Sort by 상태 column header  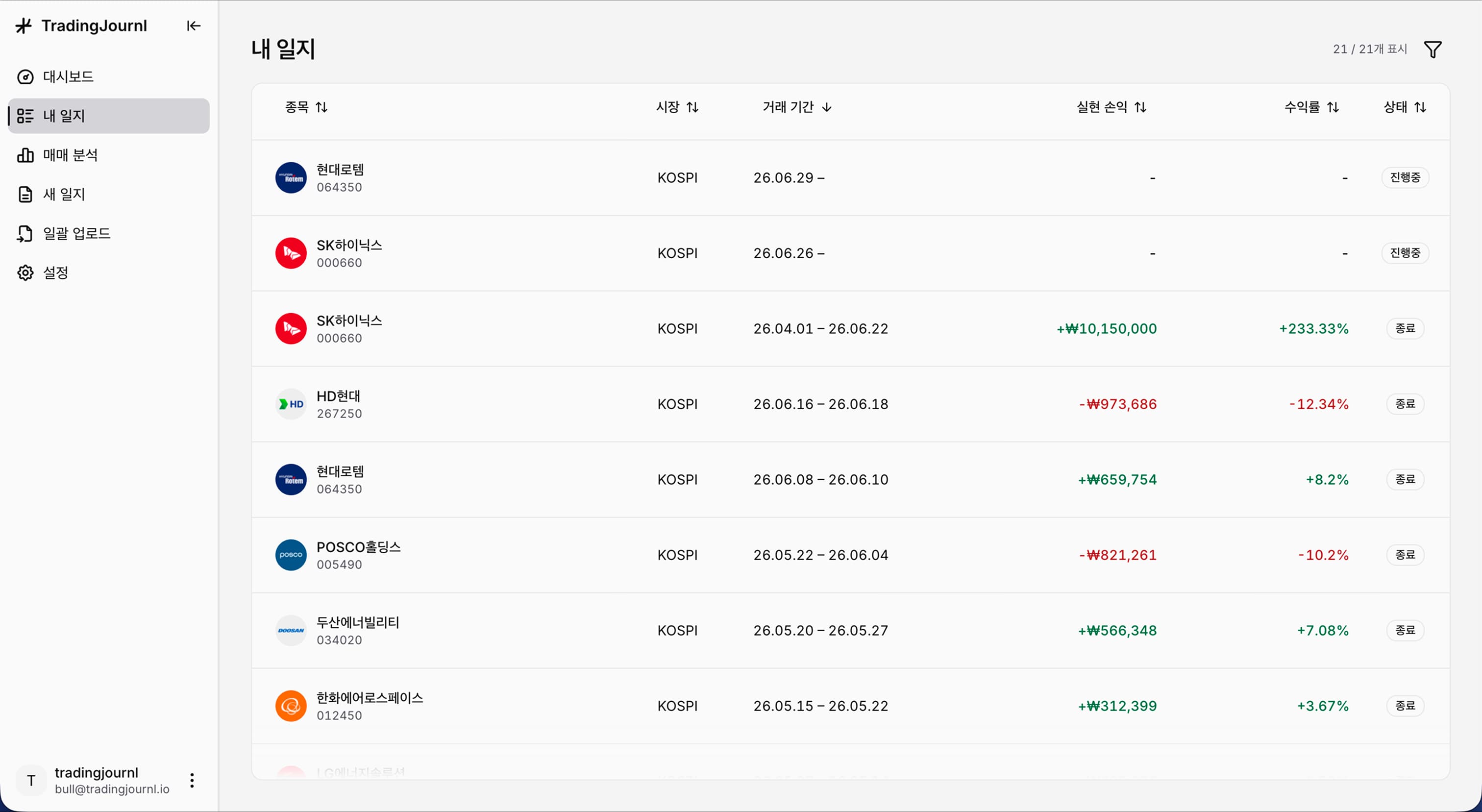(1405, 107)
